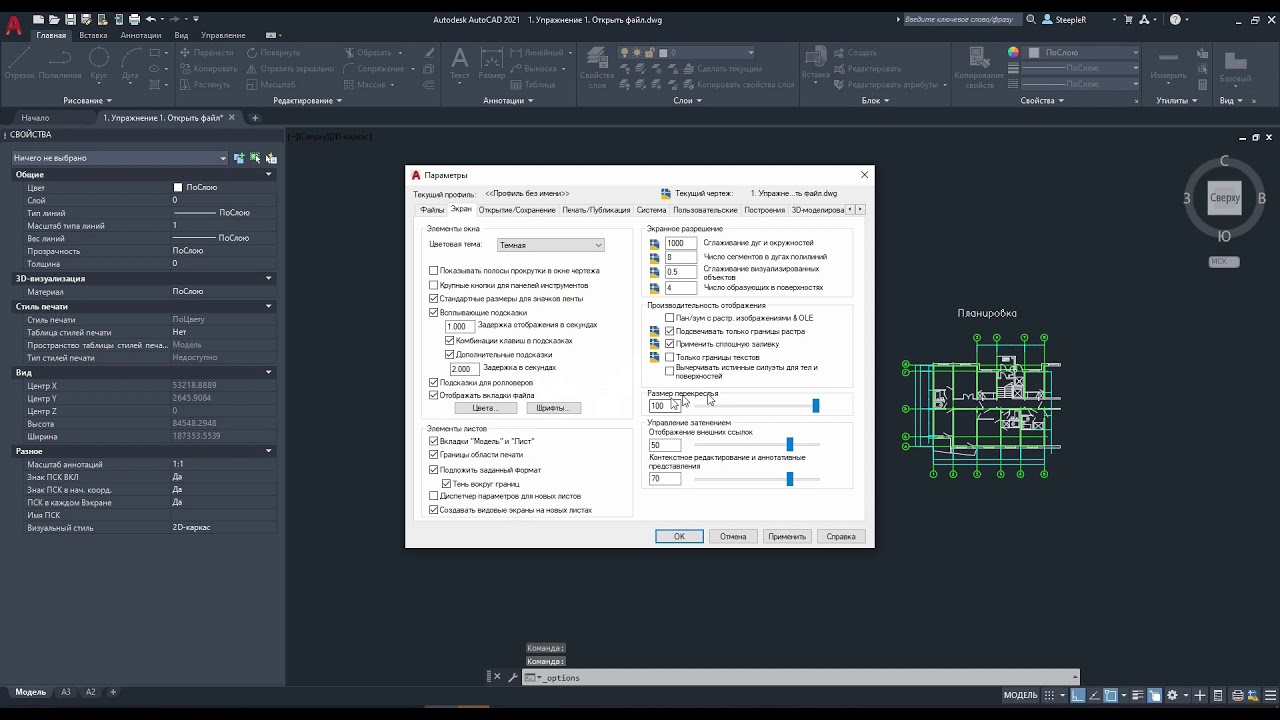Image resolution: width=1280 pixels, height=720 pixels.
Task: Switch to the 'Система' tab in Options
Action: click(x=651, y=210)
